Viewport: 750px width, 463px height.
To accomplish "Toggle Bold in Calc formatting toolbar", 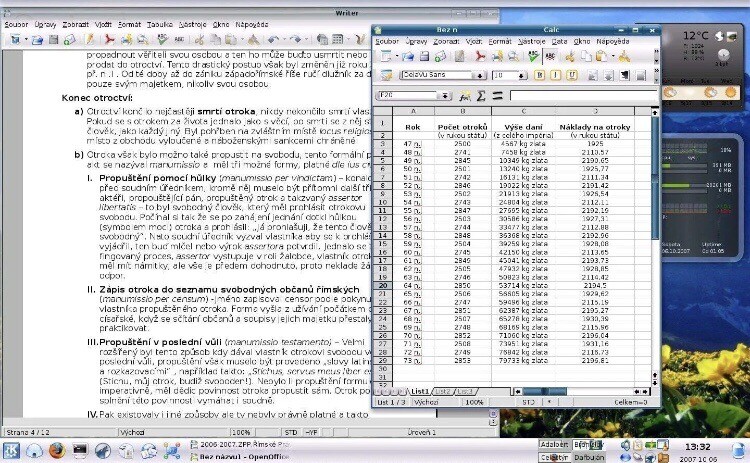I will pos(539,75).
